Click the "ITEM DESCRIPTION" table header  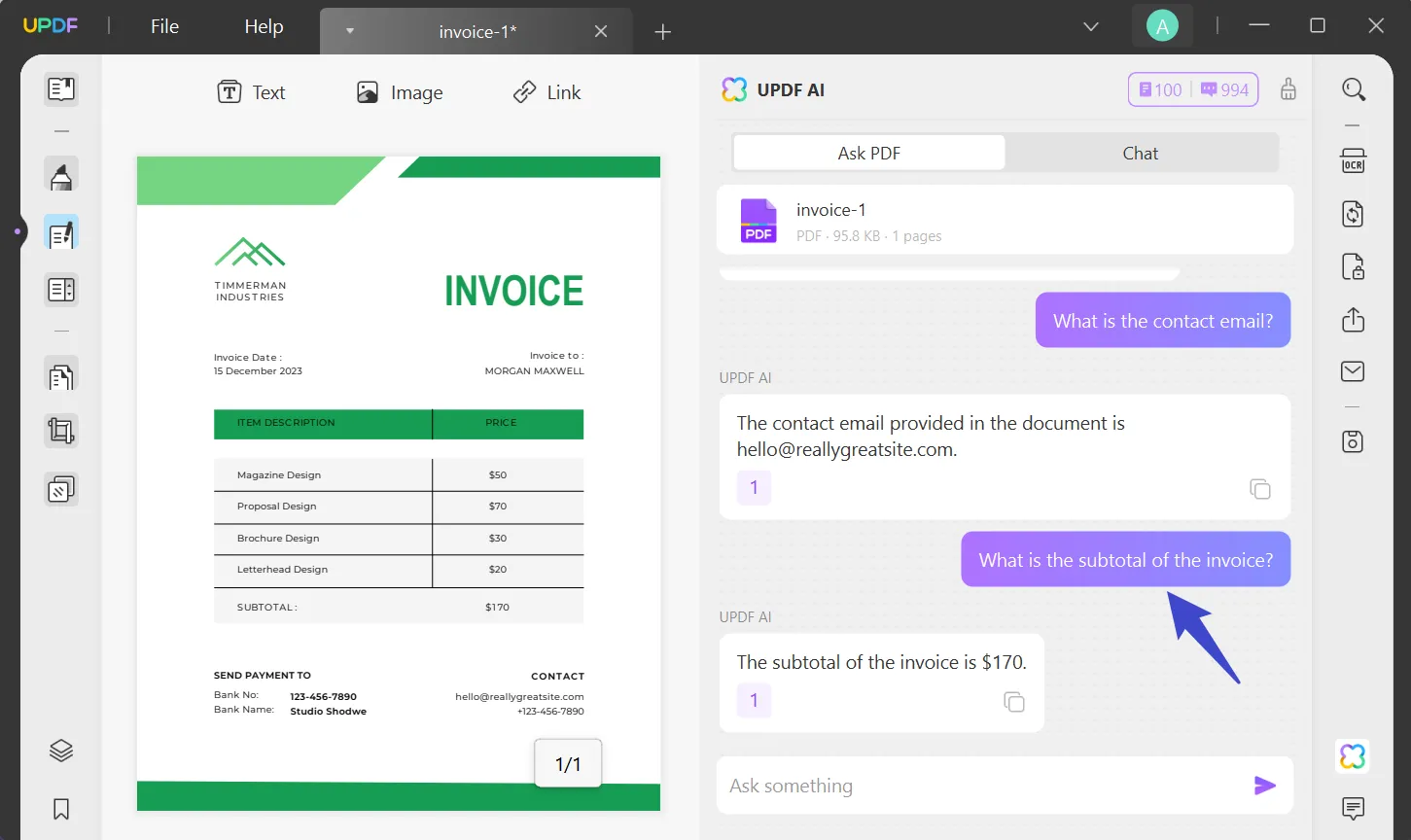(x=286, y=423)
